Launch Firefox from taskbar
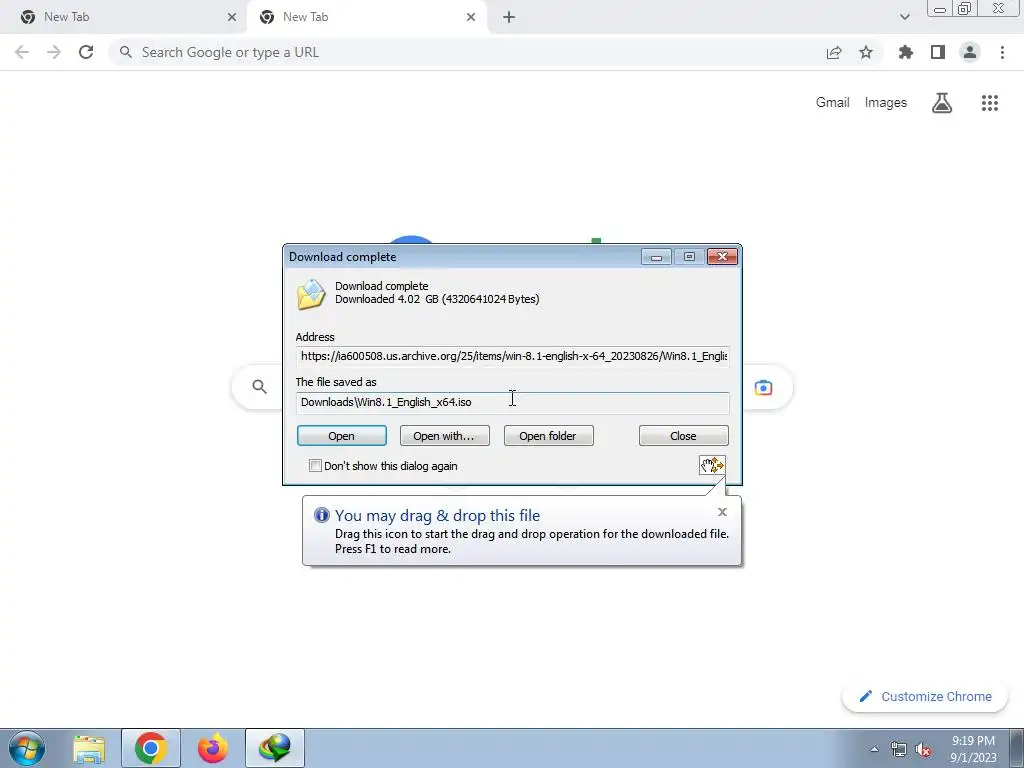This screenshot has height=768, width=1024. coord(213,748)
